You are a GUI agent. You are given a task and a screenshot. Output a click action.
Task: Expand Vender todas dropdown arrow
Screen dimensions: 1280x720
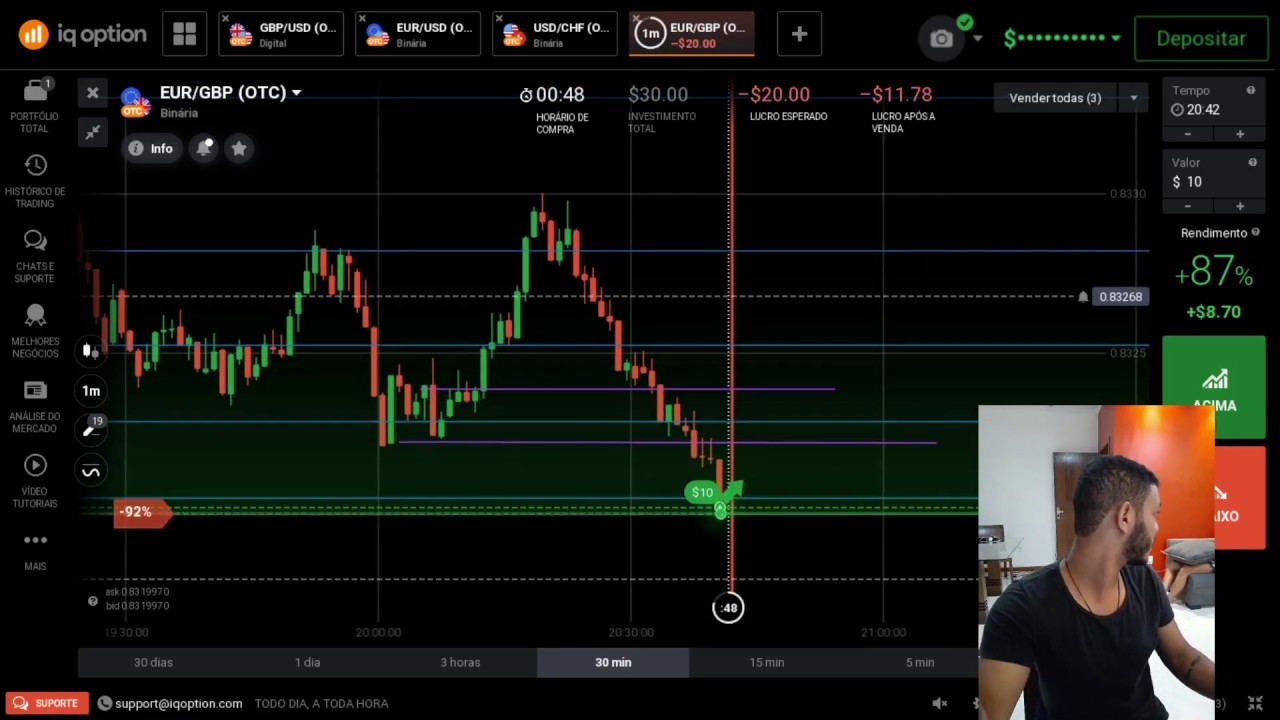1133,98
